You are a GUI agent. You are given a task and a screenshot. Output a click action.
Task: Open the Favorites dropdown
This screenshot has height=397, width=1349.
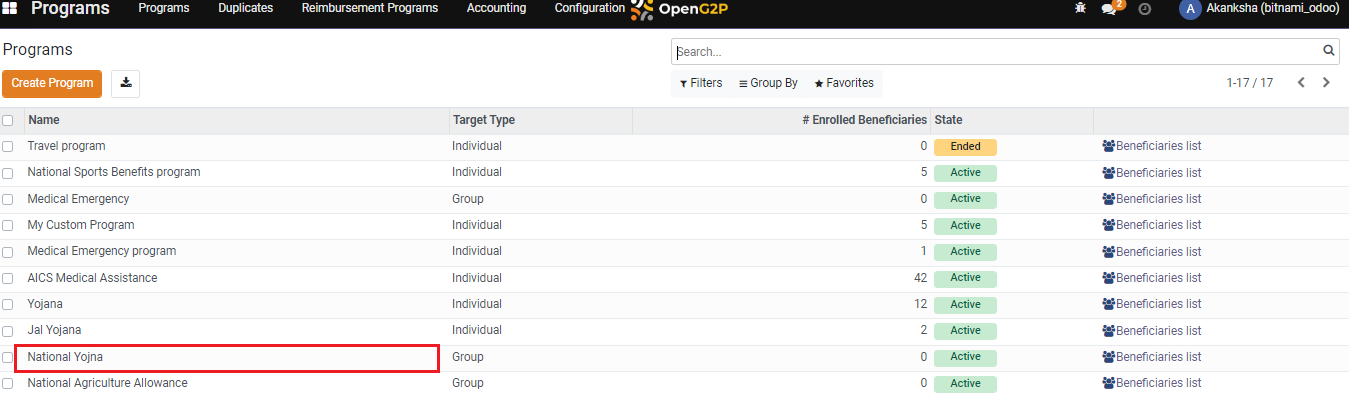844,83
